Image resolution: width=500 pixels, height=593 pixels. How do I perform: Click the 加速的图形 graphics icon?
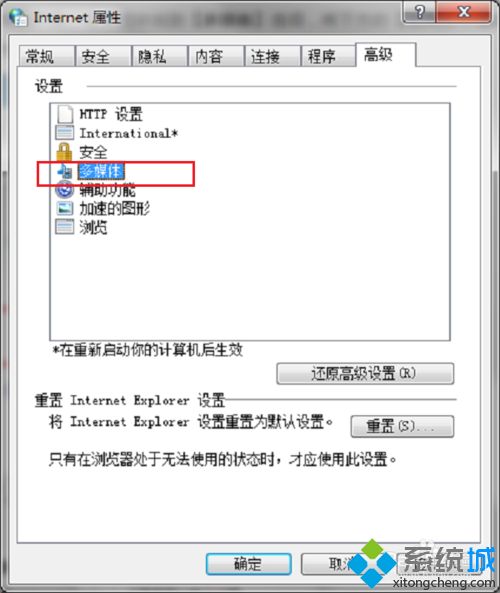coord(64,208)
